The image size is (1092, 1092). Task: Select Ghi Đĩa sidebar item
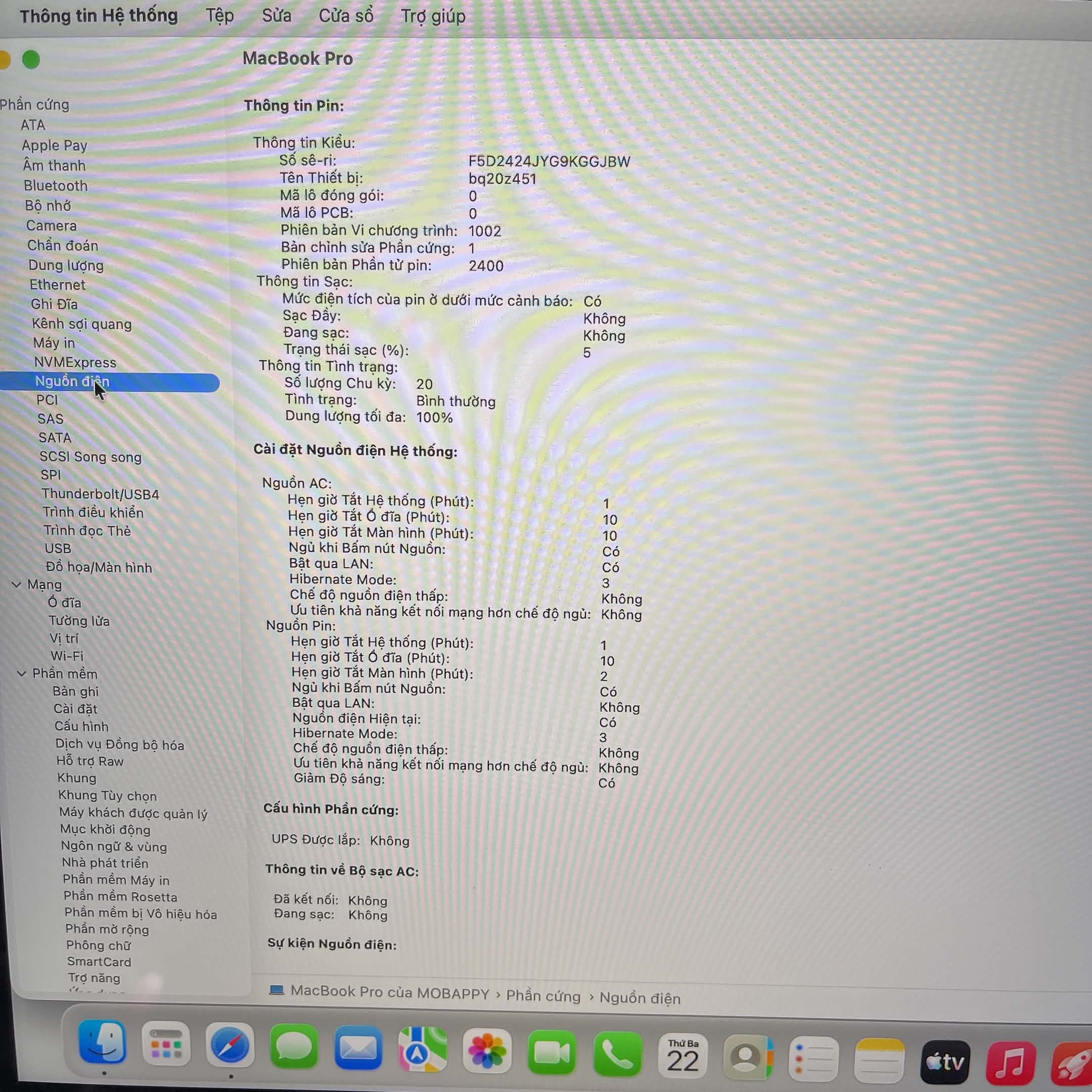pyautogui.click(x=54, y=304)
